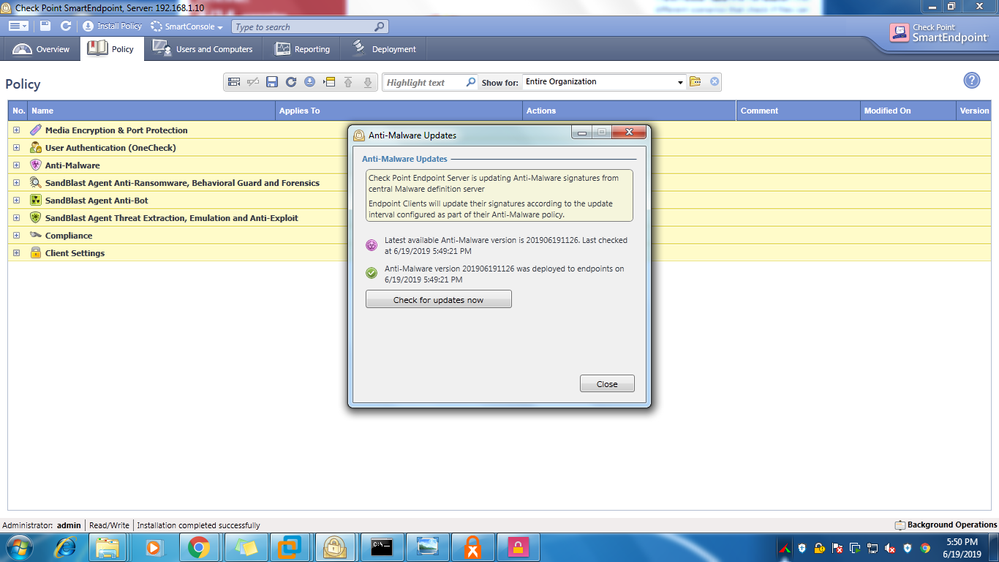Expand the Client Settings policy row
Image resolution: width=999 pixels, height=562 pixels.
pos(16,253)
